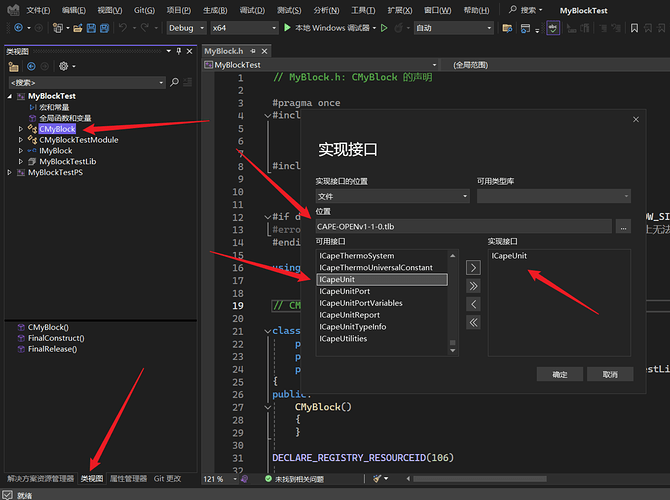
Task: Click the 确定 button in dialog
Action: (560, 374)
